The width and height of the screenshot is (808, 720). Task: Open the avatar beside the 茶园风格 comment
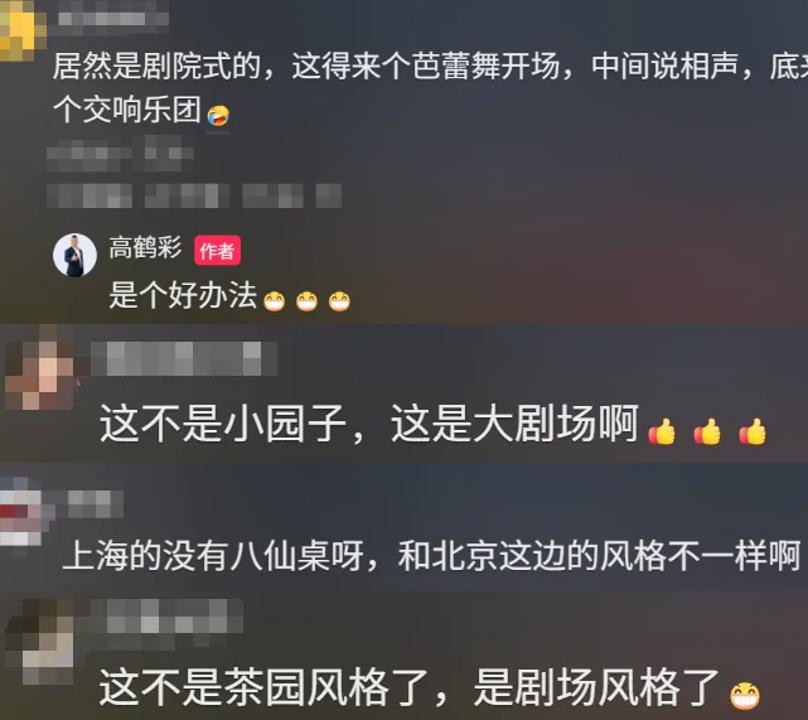coord(40,642)
